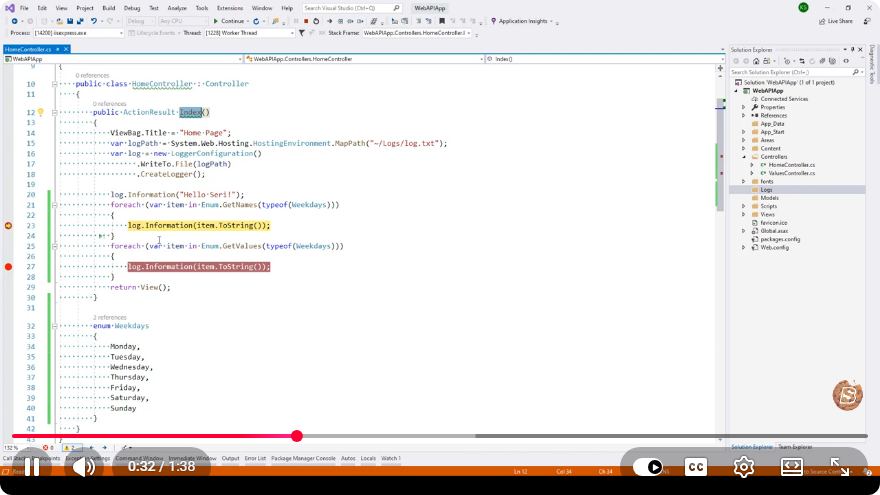This screenshot has height=495, width=880.
Task: Toggle the autoplay switch
Action: pyautogui.click(x=648, y=467)
